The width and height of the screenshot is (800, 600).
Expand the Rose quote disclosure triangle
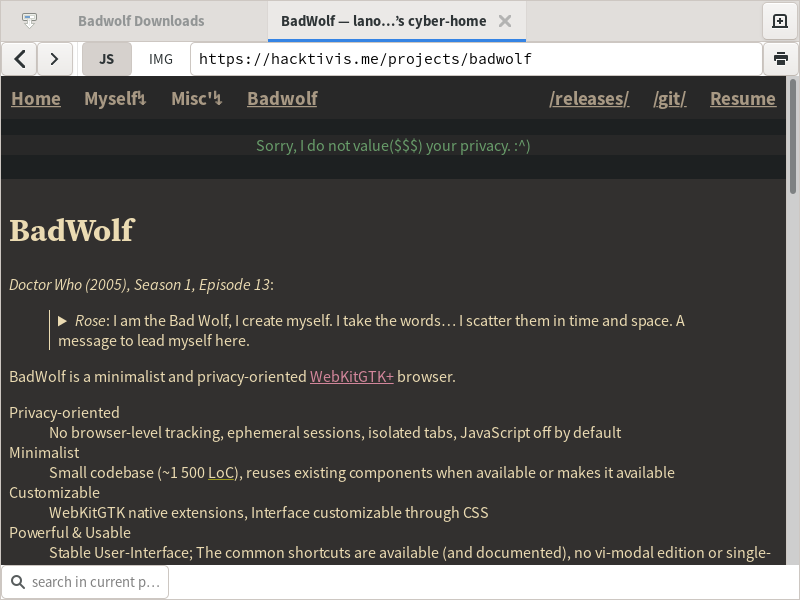click(63, 321)
